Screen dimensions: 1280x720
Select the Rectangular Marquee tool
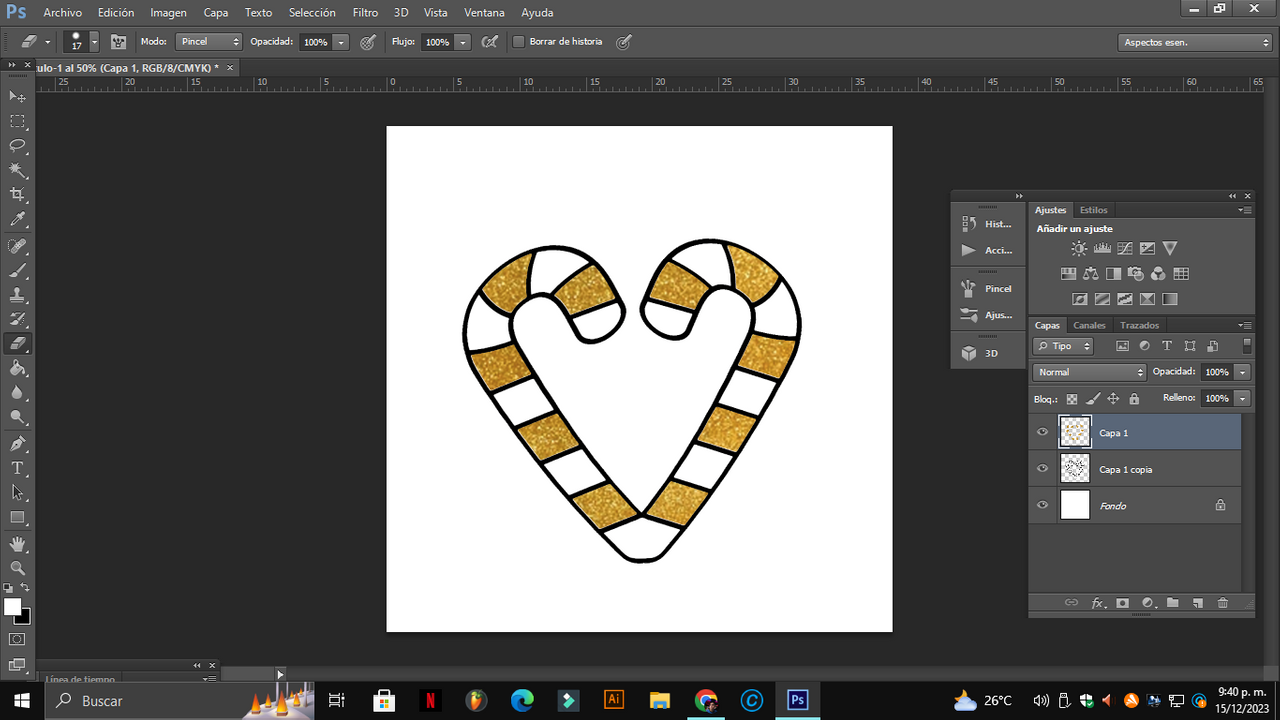[18, 121]
